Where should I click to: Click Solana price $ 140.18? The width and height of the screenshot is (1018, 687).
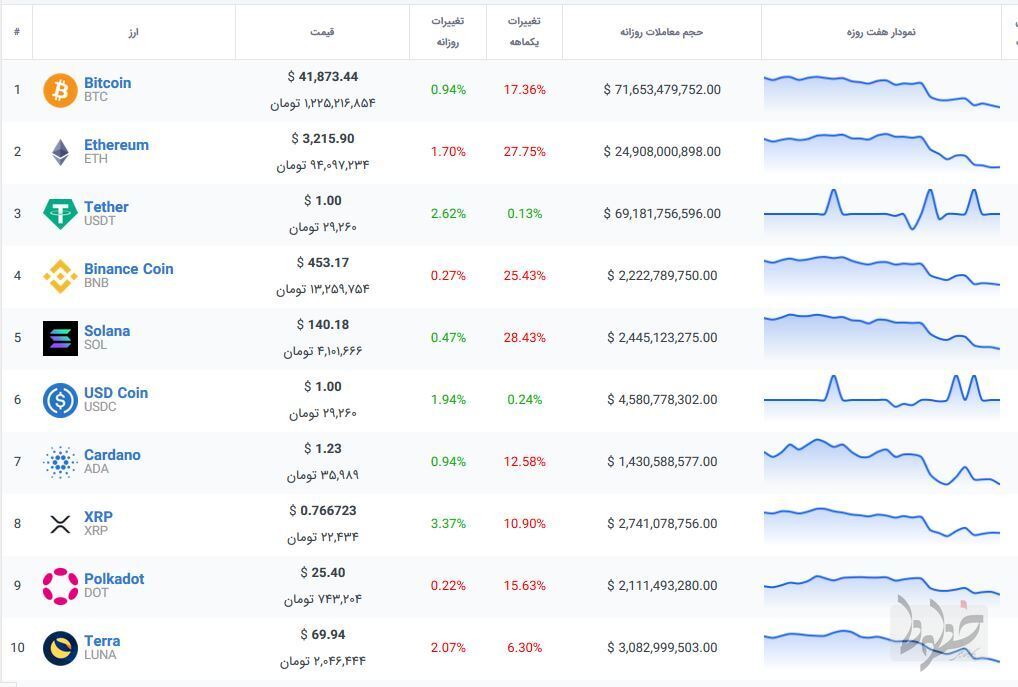click(x=323, y=325)
